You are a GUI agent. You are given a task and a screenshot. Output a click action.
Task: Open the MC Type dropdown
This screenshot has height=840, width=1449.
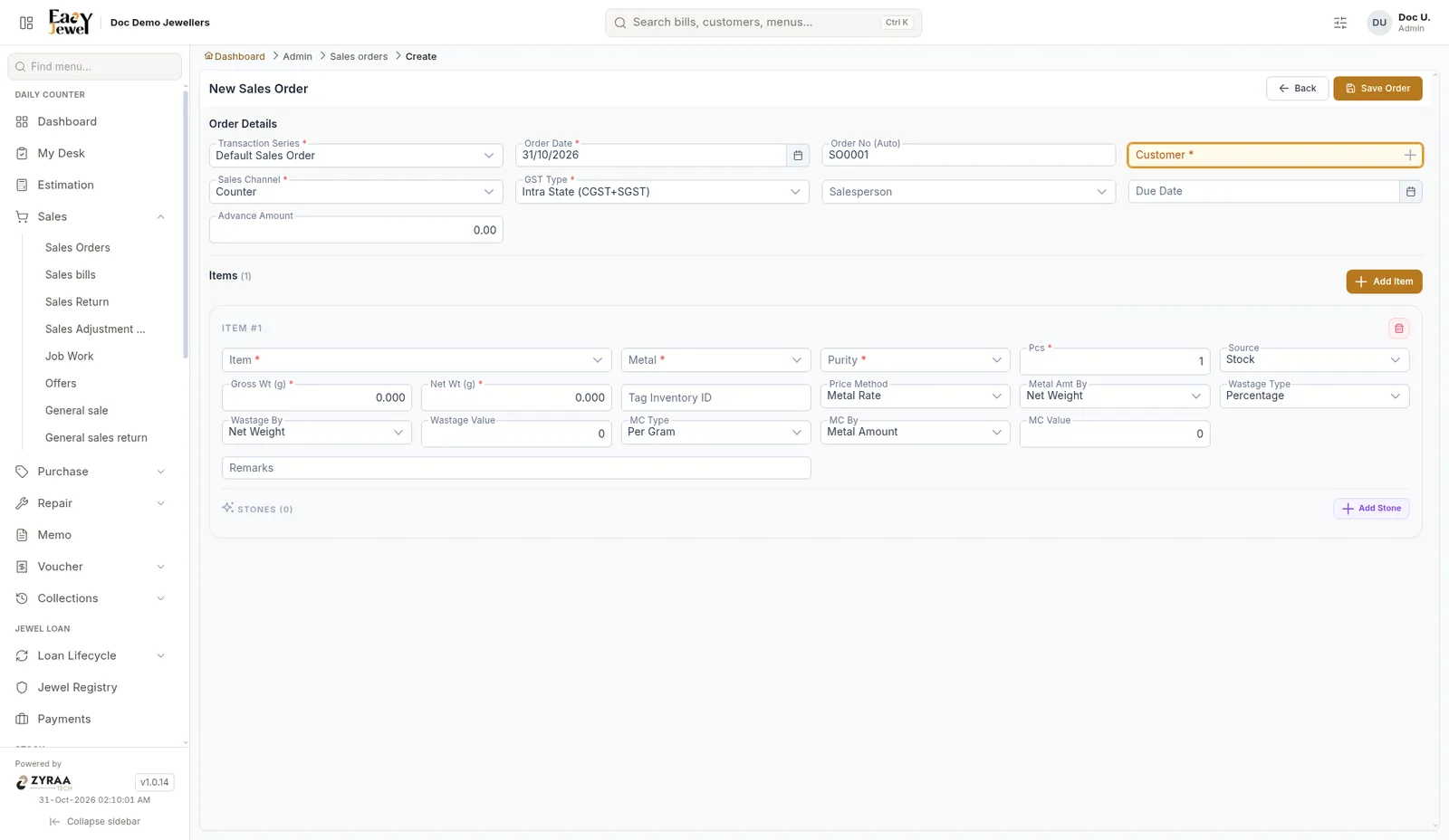point(715,433)
